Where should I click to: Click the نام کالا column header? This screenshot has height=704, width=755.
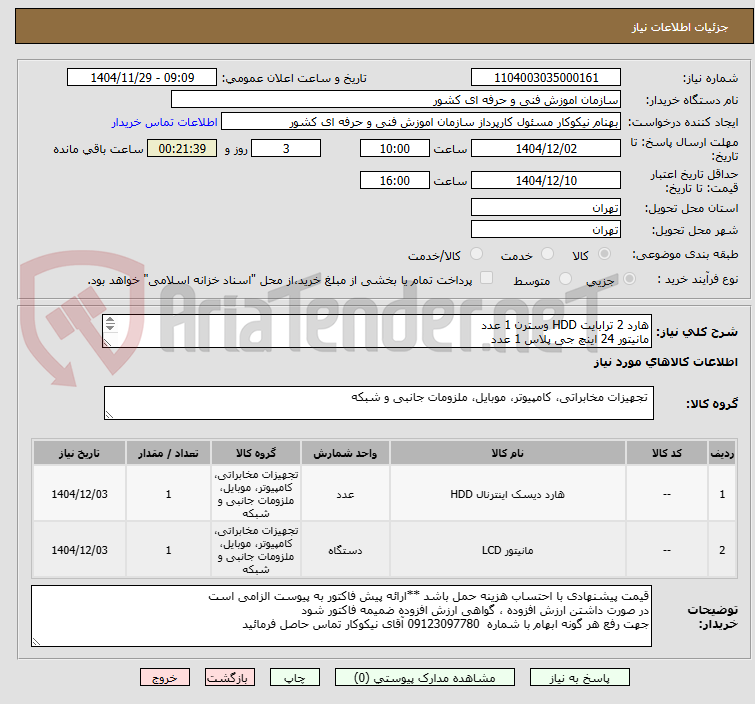(508, 453)
